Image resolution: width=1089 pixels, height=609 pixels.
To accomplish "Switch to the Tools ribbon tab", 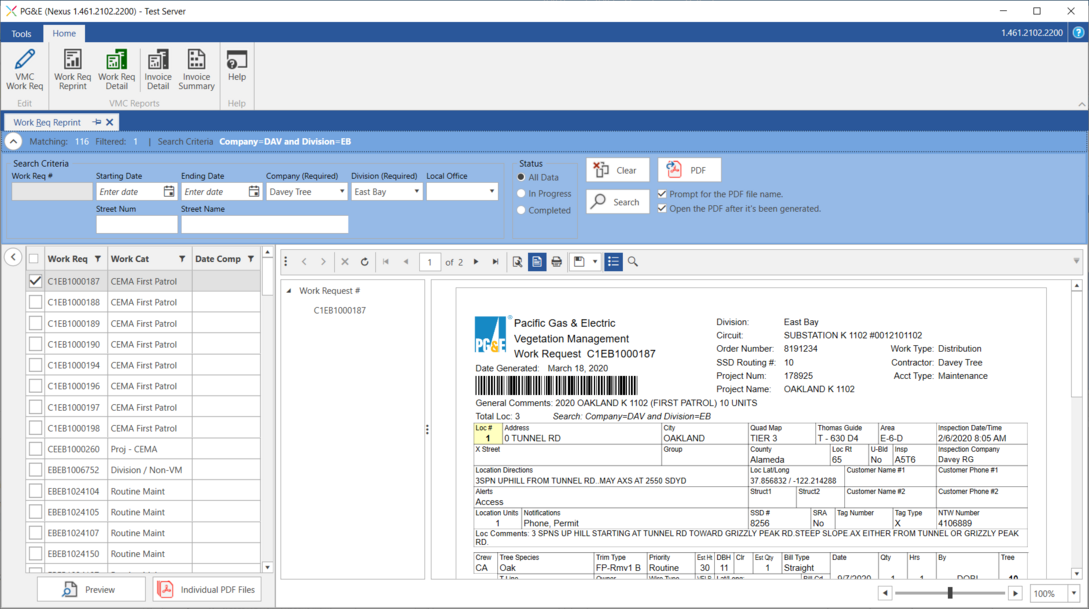I will [x=21, y=33].
